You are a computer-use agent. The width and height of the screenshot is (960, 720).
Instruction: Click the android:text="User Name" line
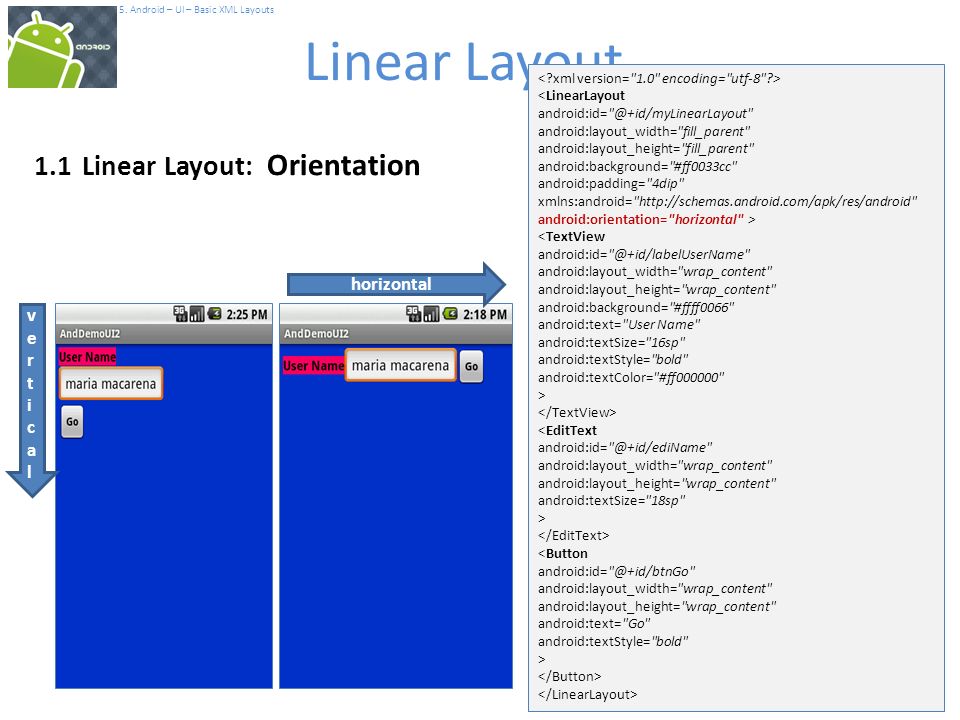[619, 324]
